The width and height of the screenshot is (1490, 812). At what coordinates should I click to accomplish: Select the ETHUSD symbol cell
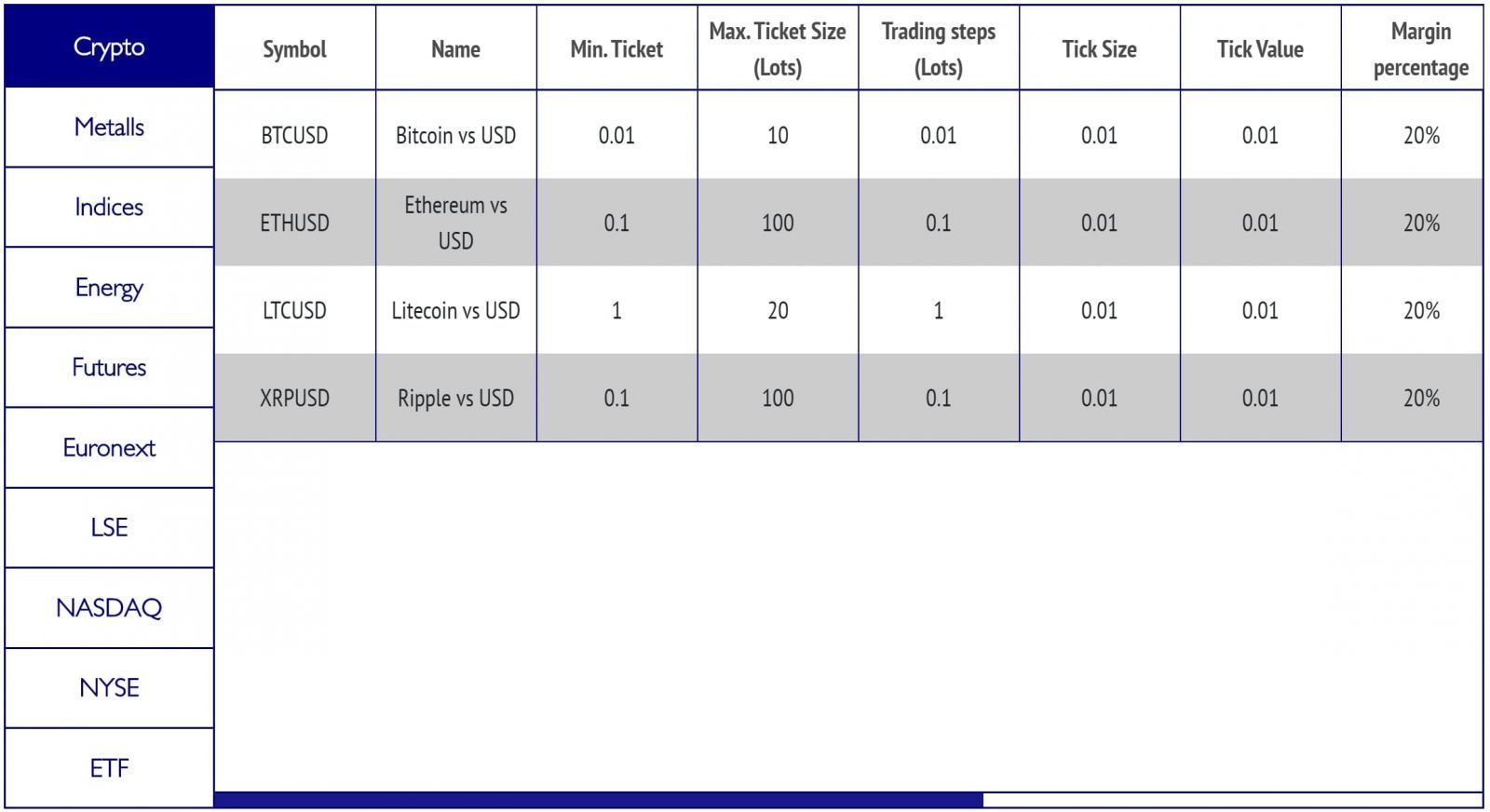[x=294, y=223]
